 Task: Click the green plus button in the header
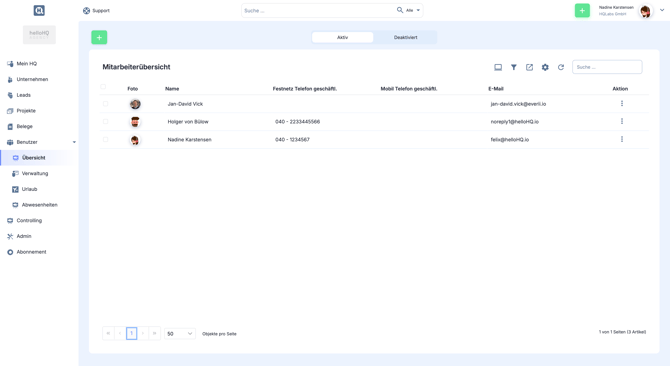tap(582, 10)
